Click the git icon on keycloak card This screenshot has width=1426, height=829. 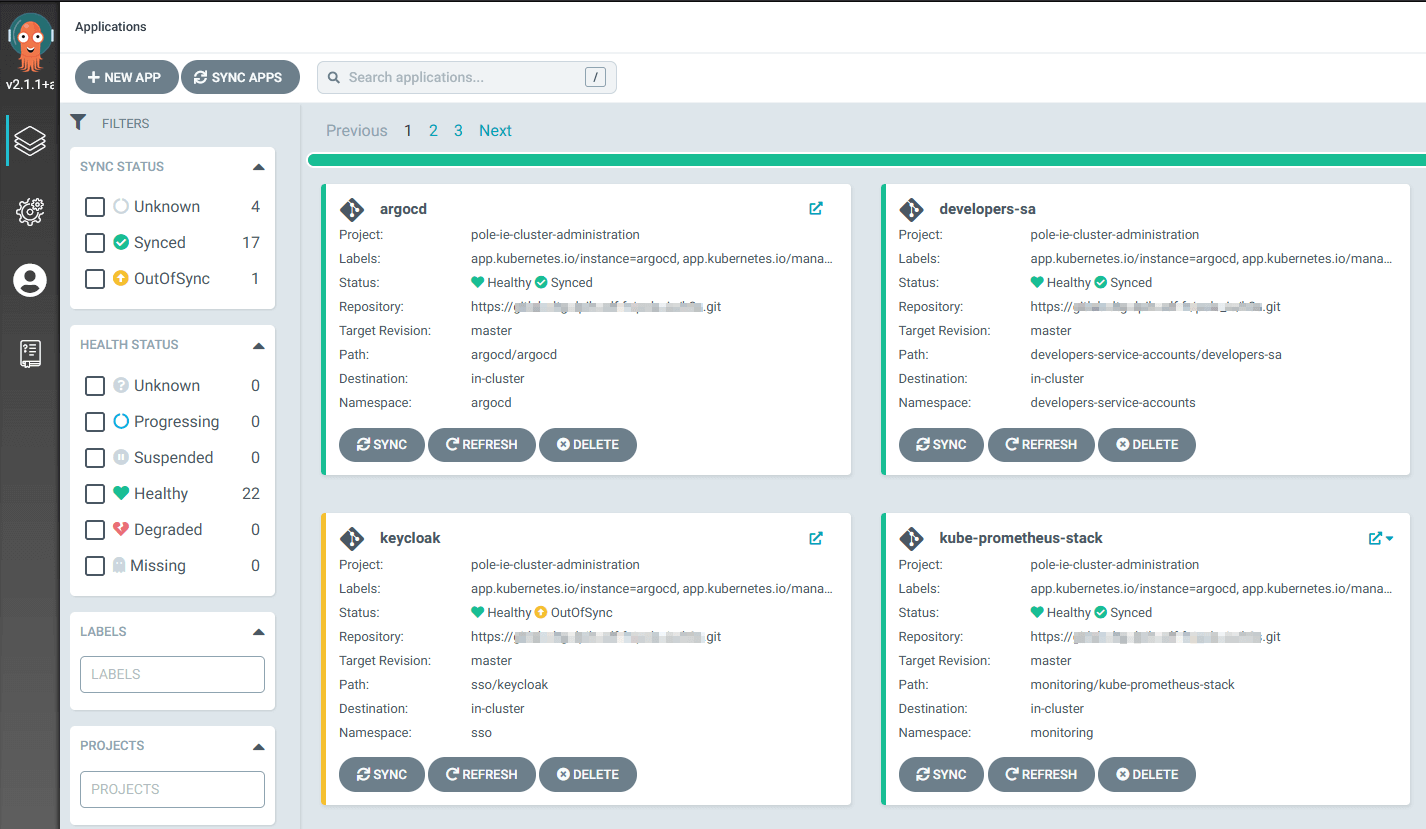coord(352,539)
